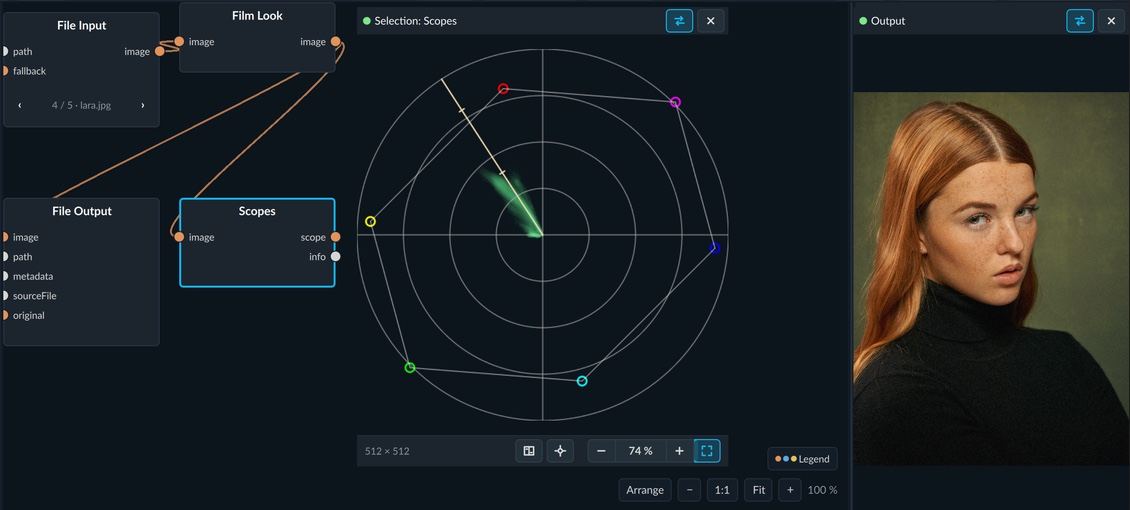
Task: Close the Output viewer panel
Action: 1111,21
